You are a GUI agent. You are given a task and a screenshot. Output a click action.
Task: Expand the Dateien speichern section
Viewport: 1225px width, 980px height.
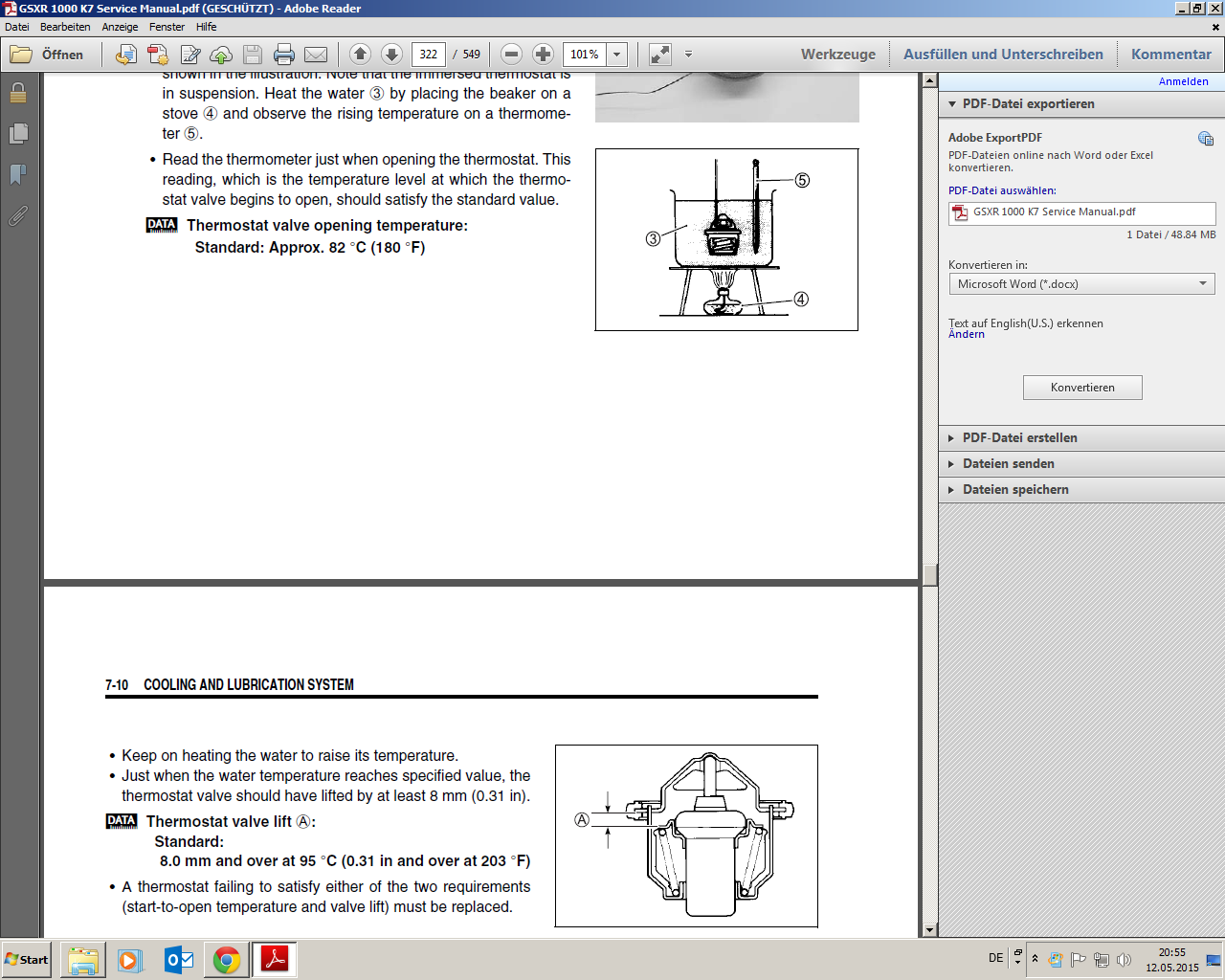tap(1081, 489)
